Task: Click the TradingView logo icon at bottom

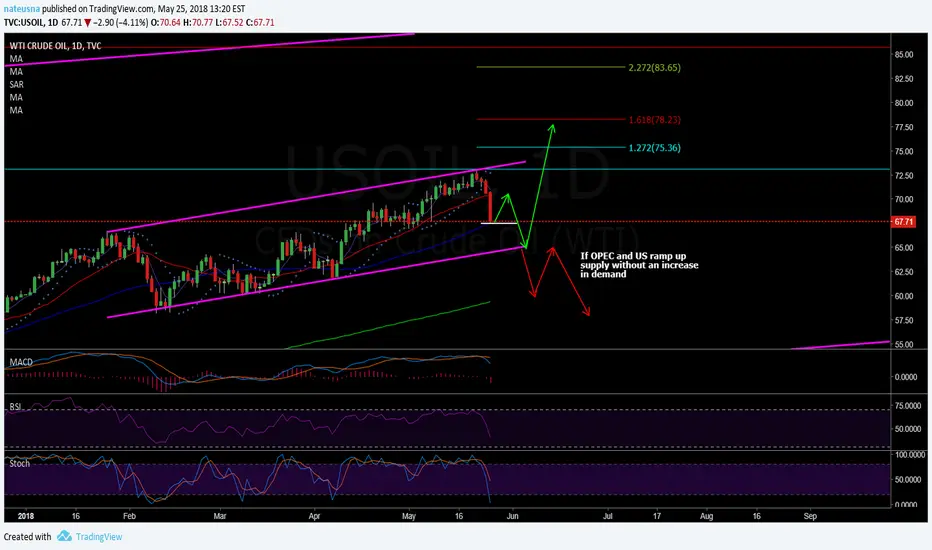Action: (x=64, y=536)
